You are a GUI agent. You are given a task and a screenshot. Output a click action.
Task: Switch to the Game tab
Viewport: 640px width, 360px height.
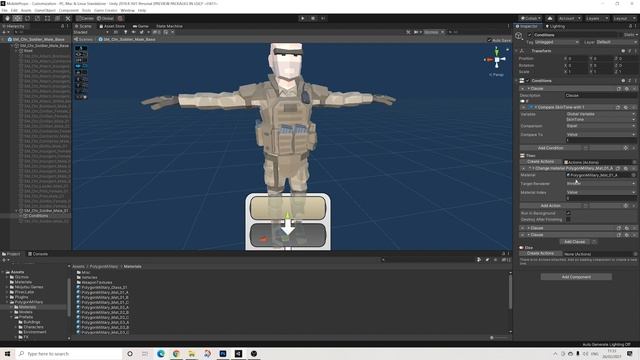pos(141,26)
